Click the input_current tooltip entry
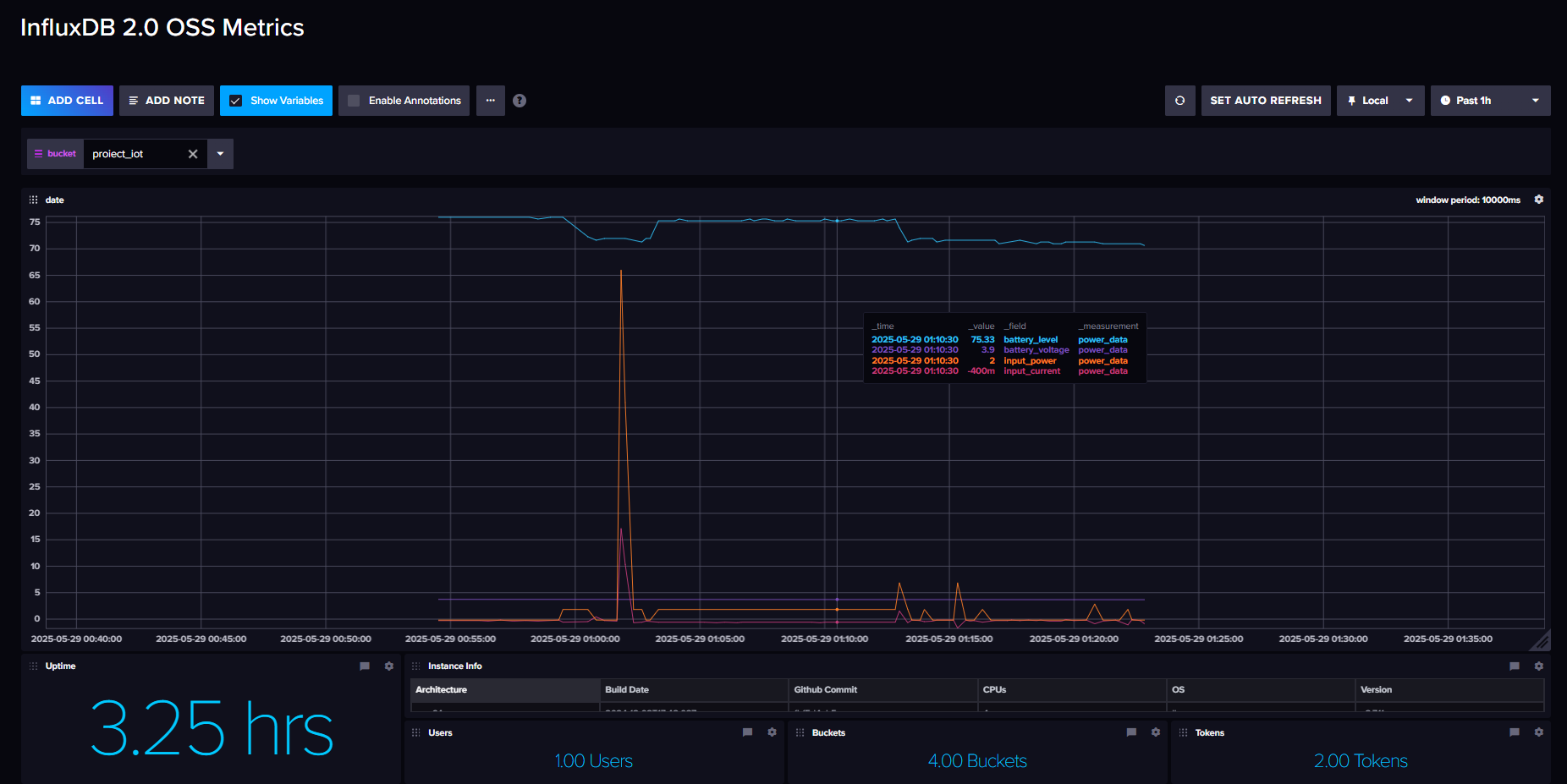 click(999, 371)
